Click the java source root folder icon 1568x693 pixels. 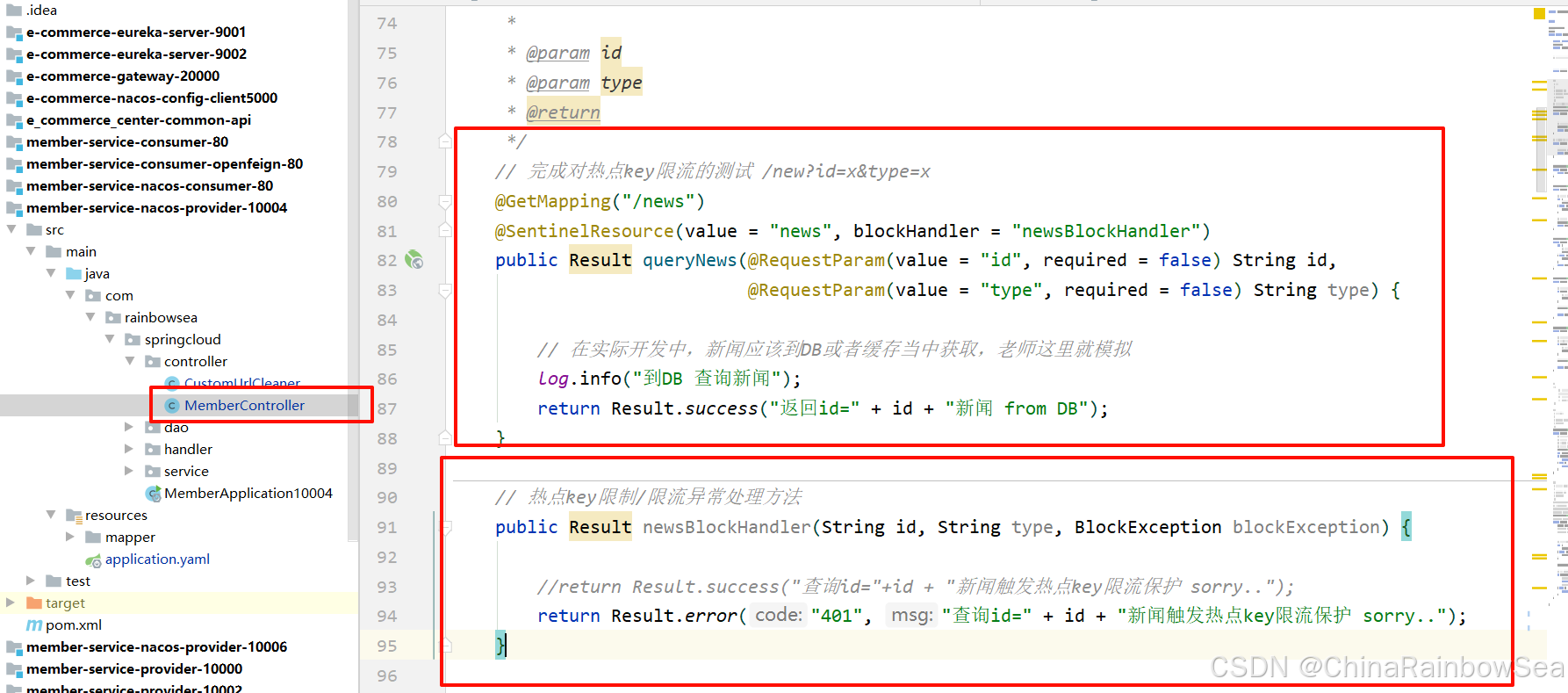(x=74, y=274)
